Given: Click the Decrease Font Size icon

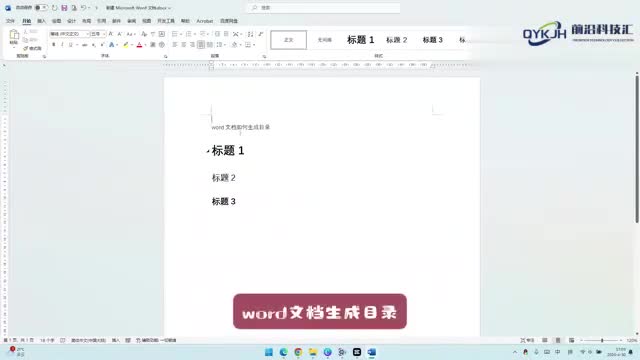Looking at the screenshot, I should click(x=120, y=34).
